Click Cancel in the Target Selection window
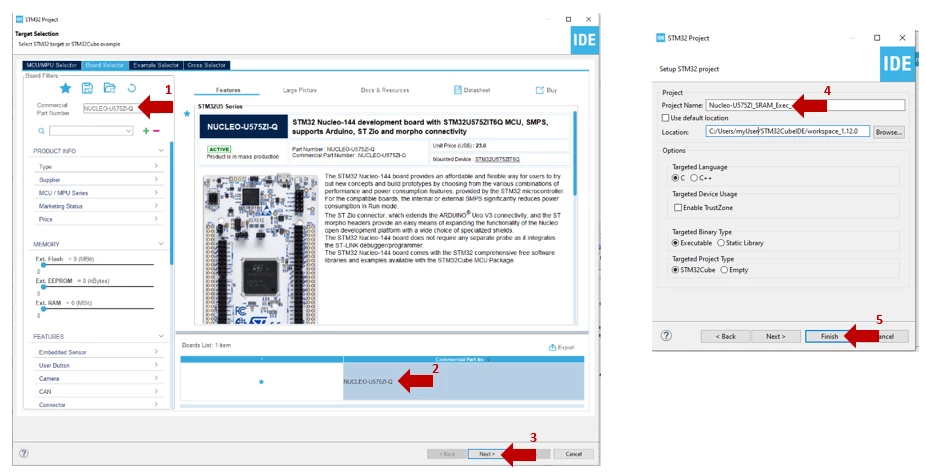The height and width of the screenshot is (473, 926). (x=573, y=454)
